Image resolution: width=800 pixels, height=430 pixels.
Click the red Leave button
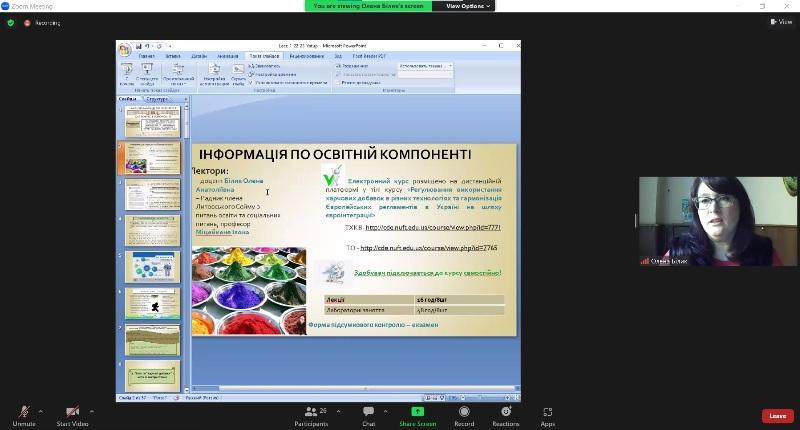pyautogui.click(x=777, y=416)
